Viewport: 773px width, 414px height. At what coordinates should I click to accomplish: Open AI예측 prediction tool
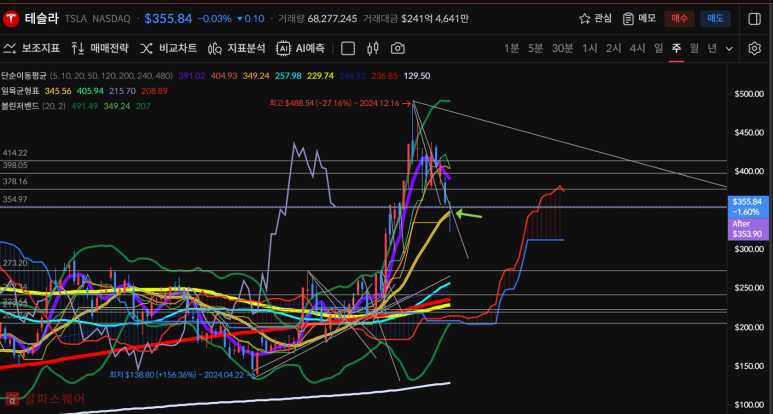pos(300,48)
